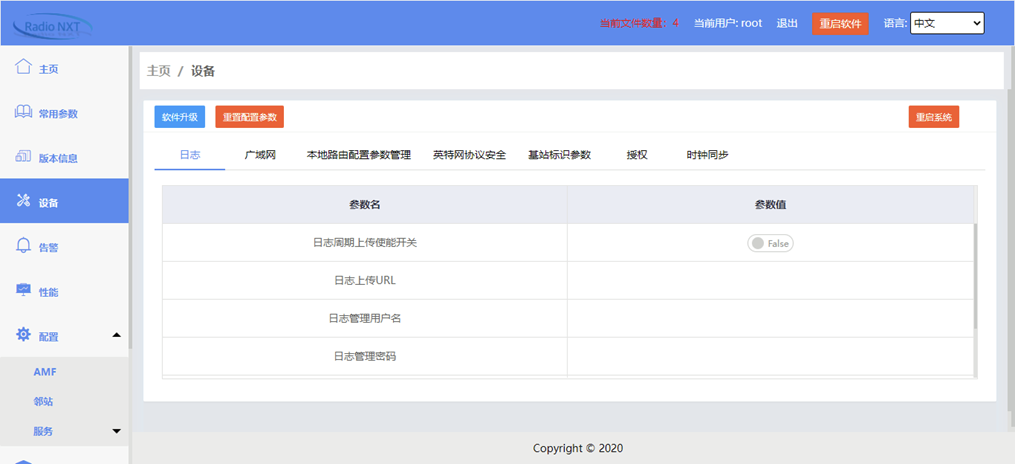Click the alarm bell icon
This screenshot has height=464, width=1015.
[x=23, y=246]
